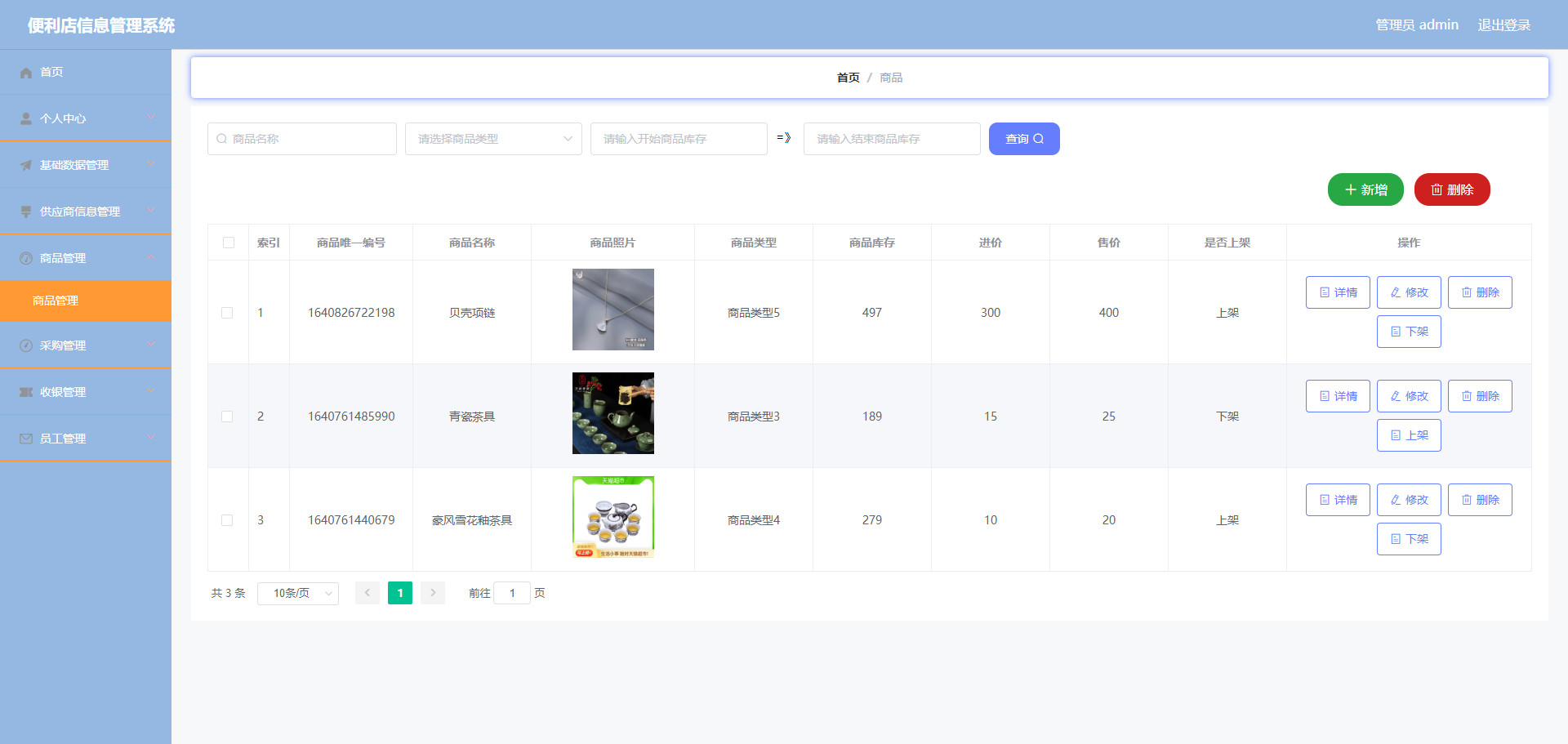The height and width of the screenshot is (744, 1568).
Task: Click 修改 for 豪风雪花釉茶具 row
Action: tap(1409, 500)
